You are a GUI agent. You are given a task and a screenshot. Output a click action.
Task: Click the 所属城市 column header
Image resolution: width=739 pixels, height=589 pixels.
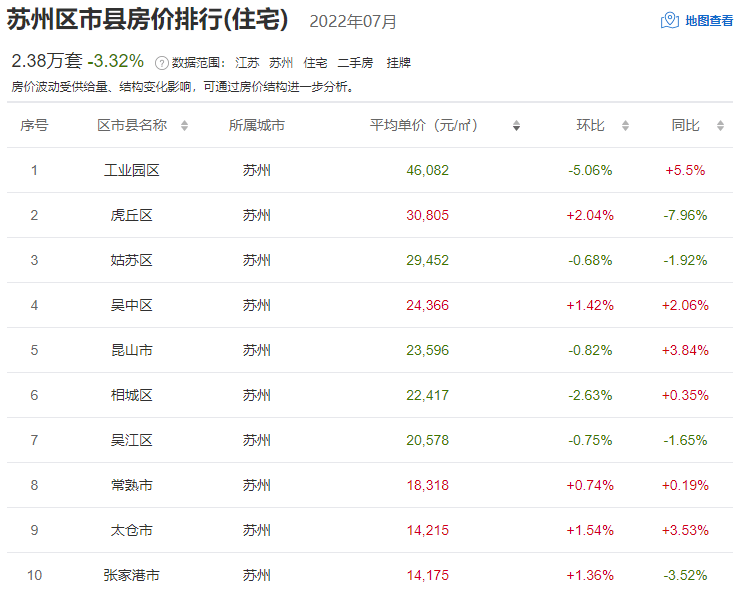point(257,125)
